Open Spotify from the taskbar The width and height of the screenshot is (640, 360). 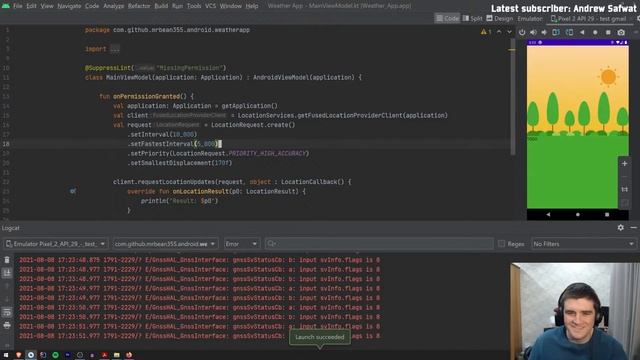(55, 355)
